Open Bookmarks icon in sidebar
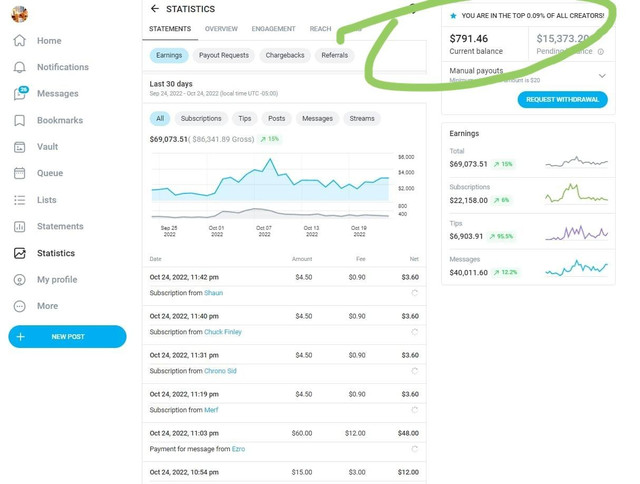 click(x=20, y=120)
